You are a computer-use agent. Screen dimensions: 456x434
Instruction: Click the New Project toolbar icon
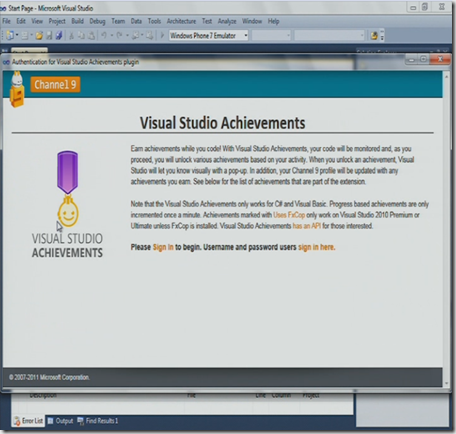click(x=10, y=35)
